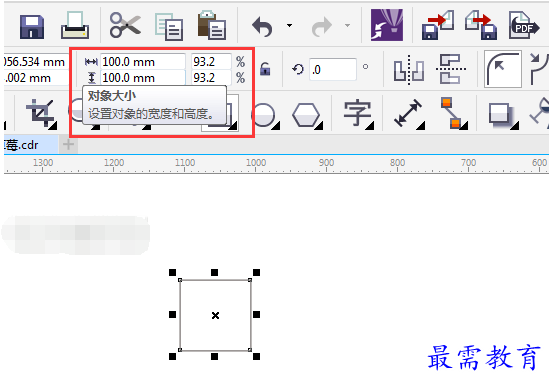Viewport: 549px width, 389px height.
Task: Click the X position field 56.534 mm
Action: coord(35,62)
